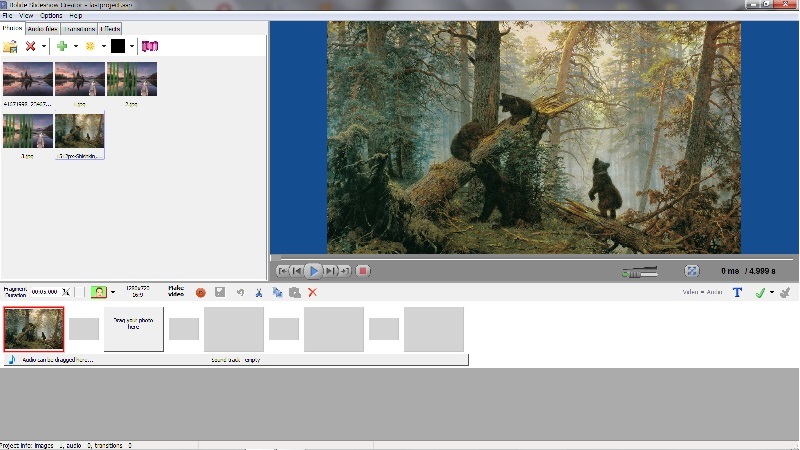800x450 pixels.
Task: Select the second lake photo thumbnail in top row
Action: click(80, 79)
